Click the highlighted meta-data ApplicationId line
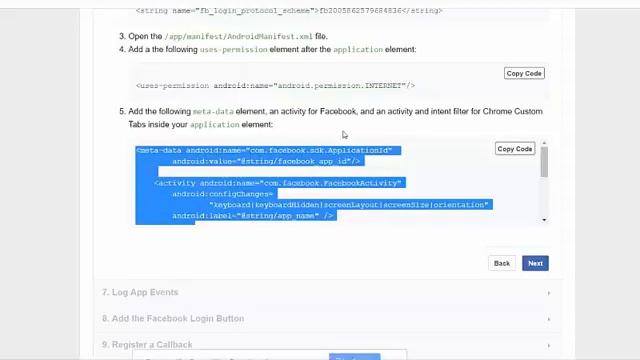The image size is (640, 360). tap(264, 151)
